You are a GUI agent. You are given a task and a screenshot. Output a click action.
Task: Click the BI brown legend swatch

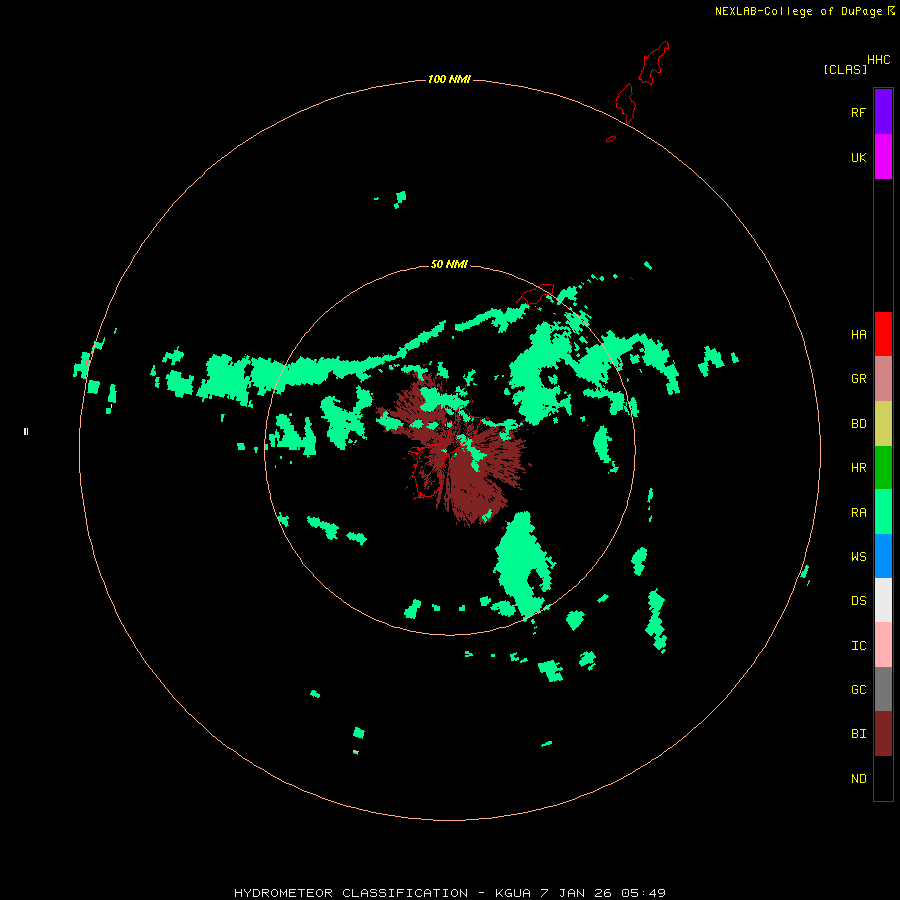click(883, 734)
